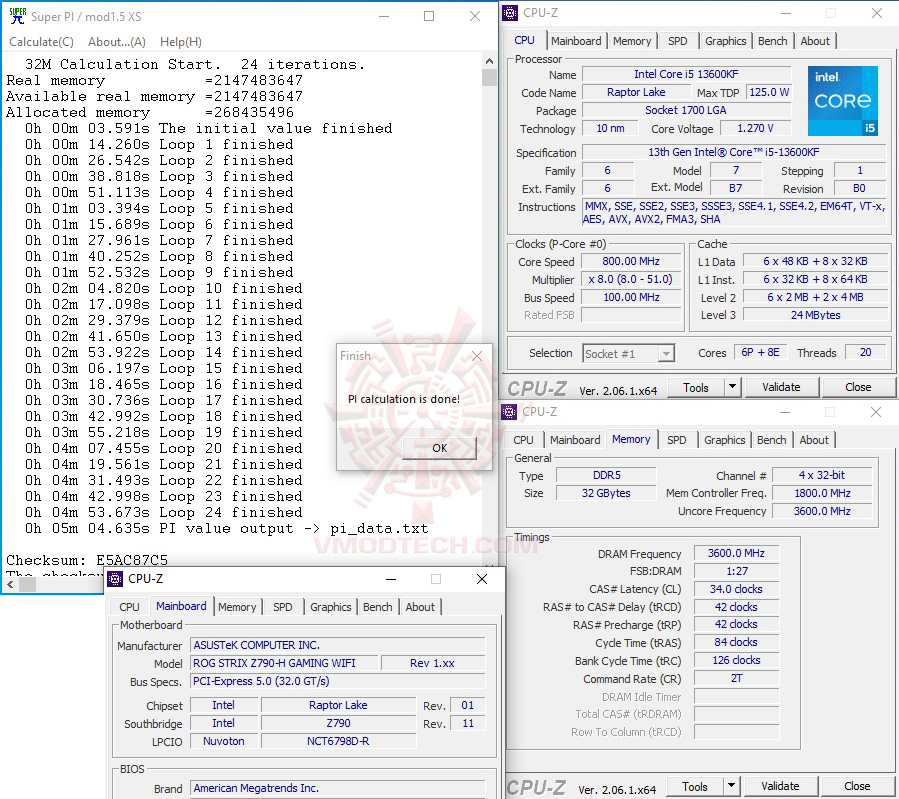The height and width of the screenshot is (799, 899).
Task: Click the Cores 6P + 8E value
Action: pyautogui.click(x=760, y=352)
